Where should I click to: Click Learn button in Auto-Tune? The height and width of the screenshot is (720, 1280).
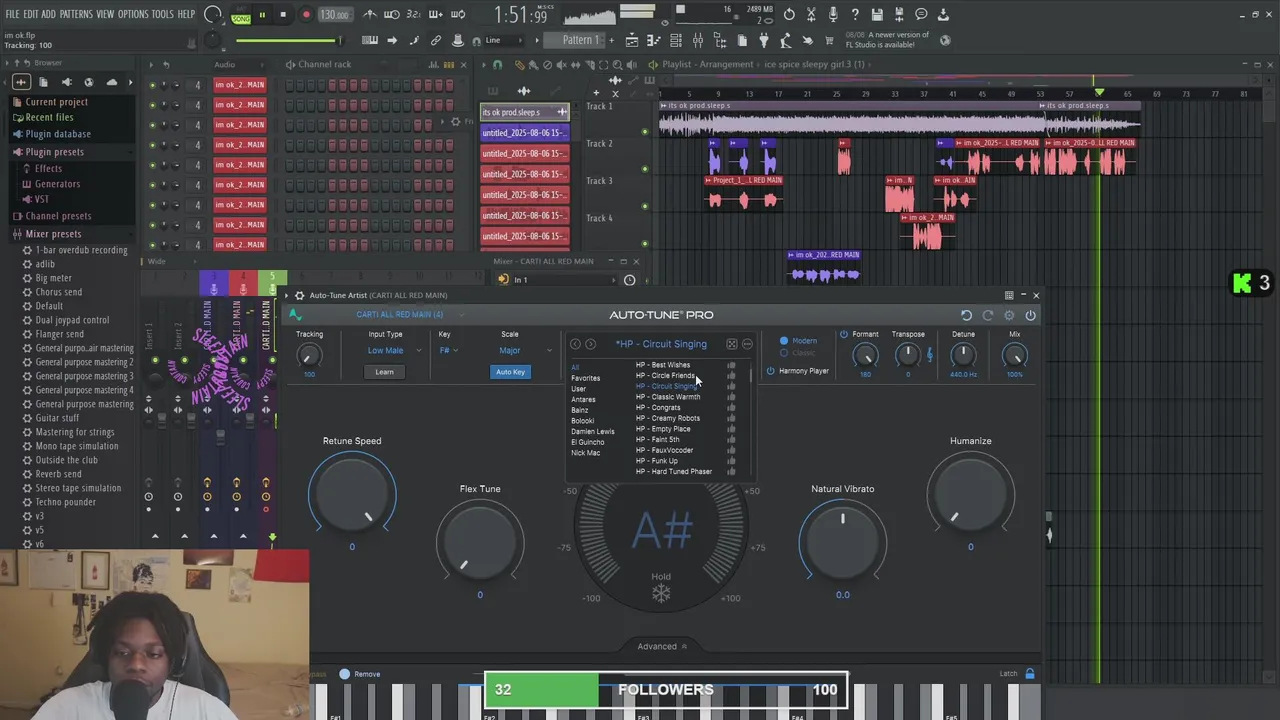[x=384, y=372]
